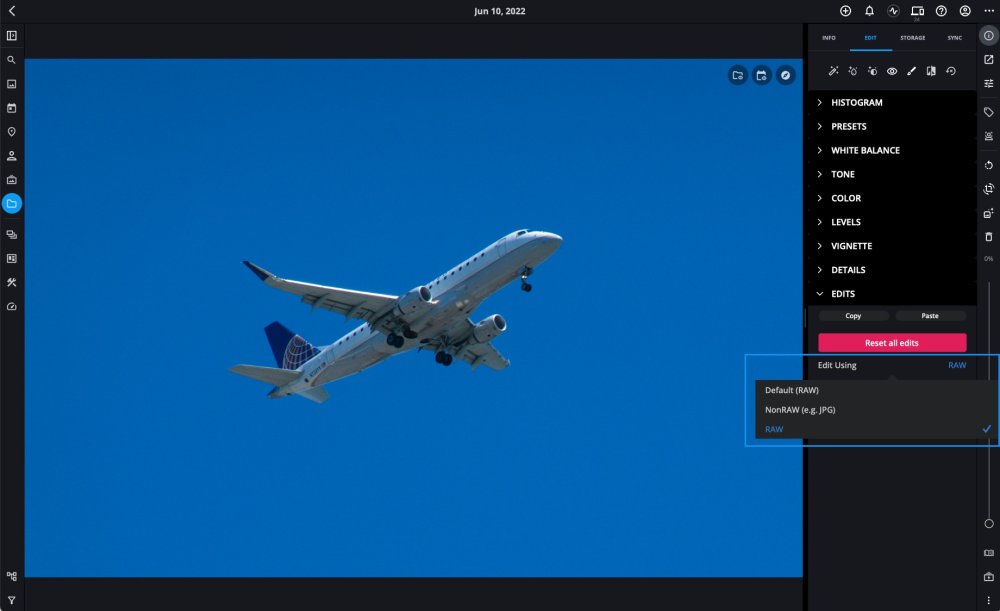Viewport: 1000px width, 611px height.
Task: Click the open-external share icon
Action: click(x=989, y=59)
